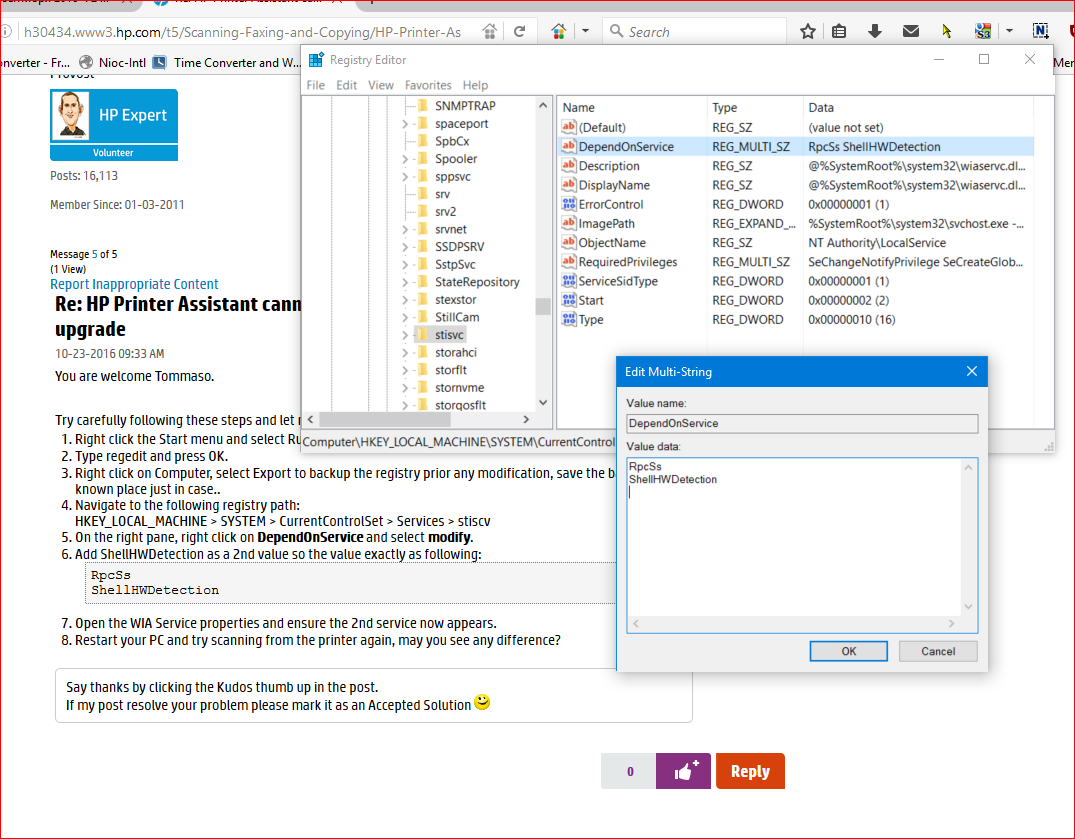Select the SpbCx key folder
The height and width of the screenshot is (839, 1075).
click(x=452, y=141)
